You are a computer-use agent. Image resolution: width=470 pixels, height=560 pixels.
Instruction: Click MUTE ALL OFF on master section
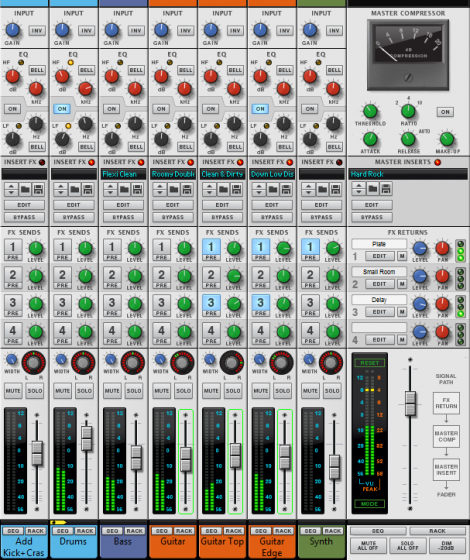368,545
